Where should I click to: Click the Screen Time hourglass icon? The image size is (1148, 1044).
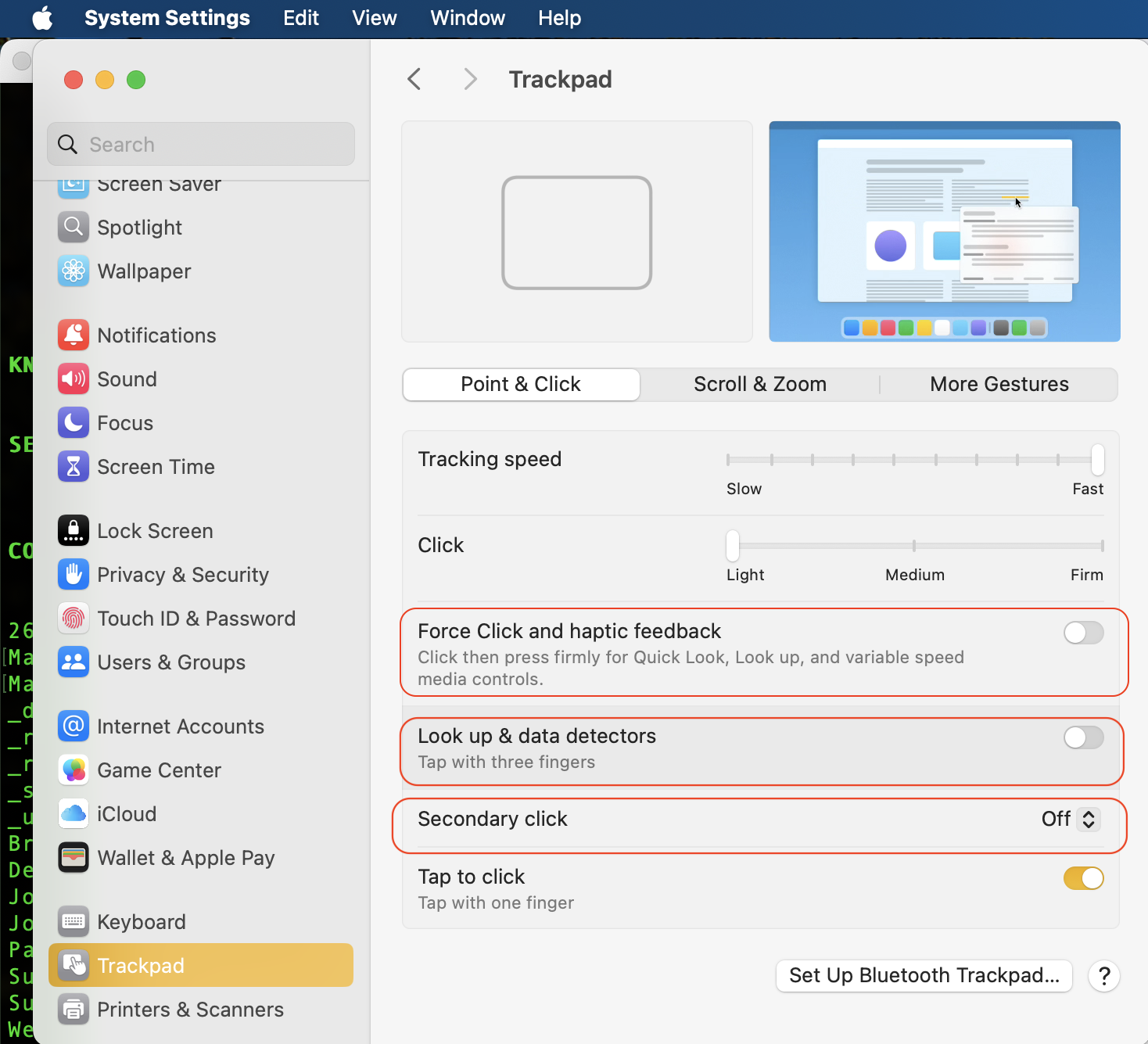pos(74,467)
